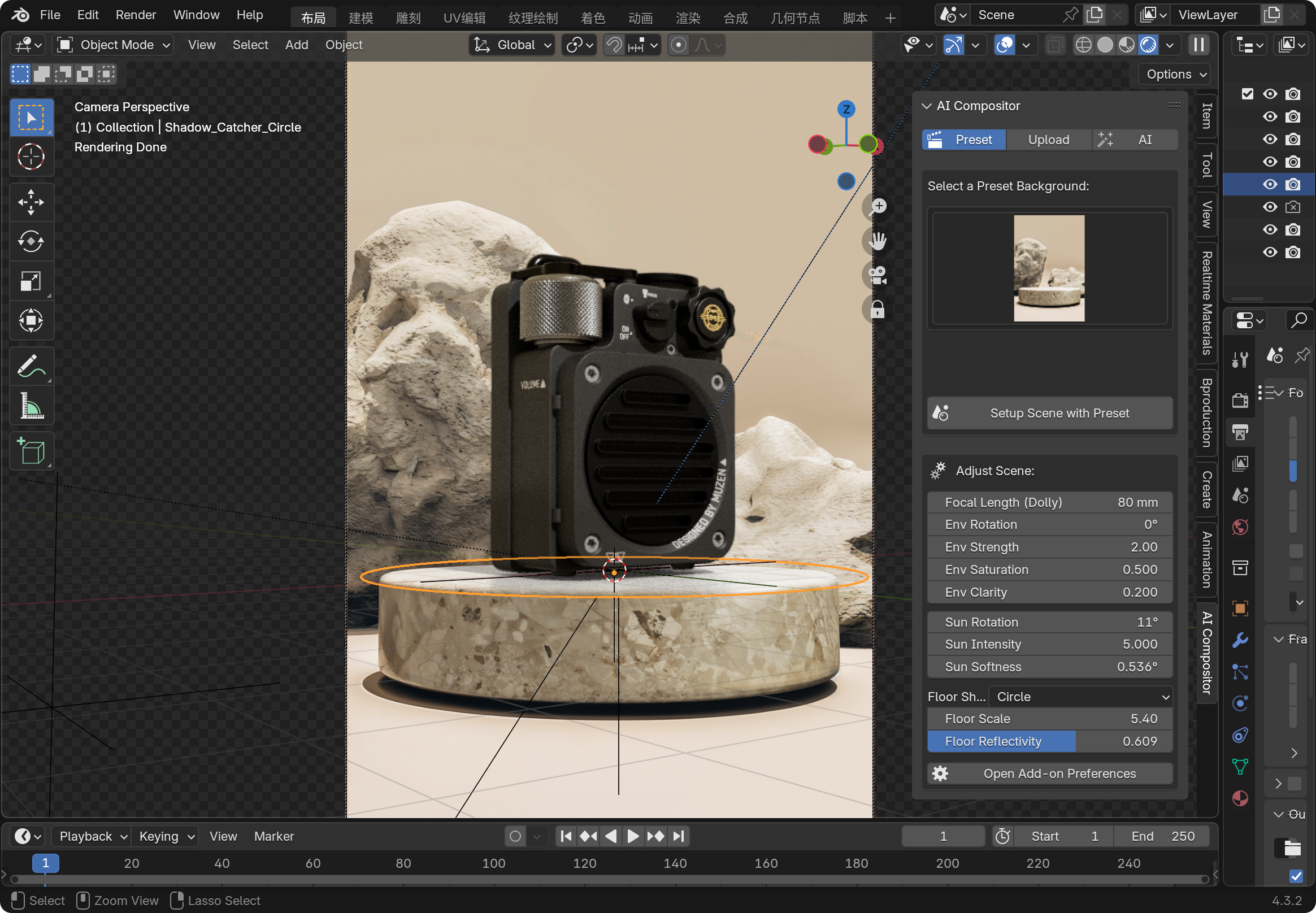Screen dimensions: 1316x913
Task: Activate the Scale tool
Action: tap(31, 281)
